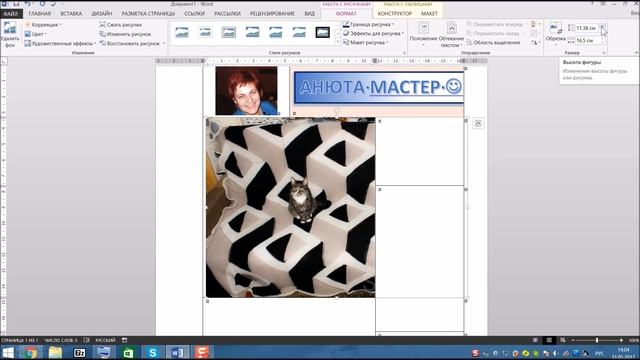The image size is (640, 360).
Task: Open the rotate objects dropdown
Action: click(x=535, y=42)
